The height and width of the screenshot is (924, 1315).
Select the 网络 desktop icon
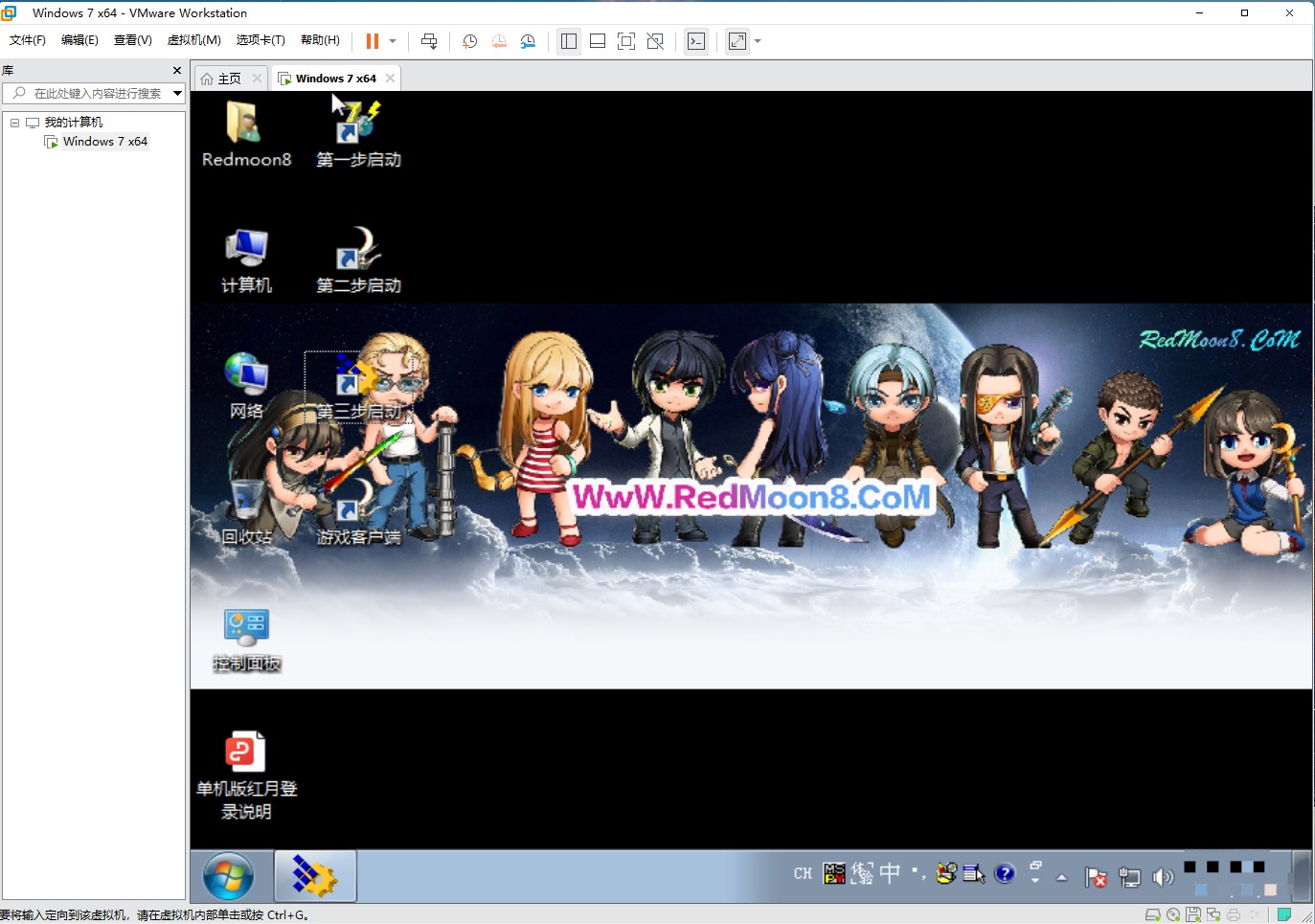point(246,386)
